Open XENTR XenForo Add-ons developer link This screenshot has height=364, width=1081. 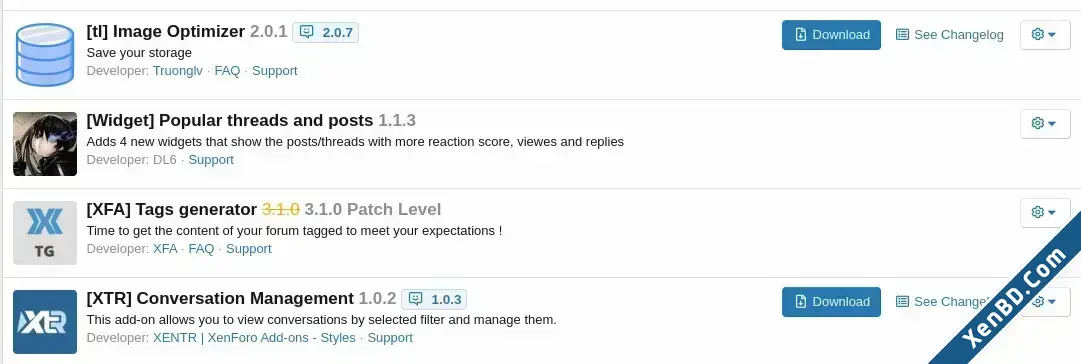[254, 337]
